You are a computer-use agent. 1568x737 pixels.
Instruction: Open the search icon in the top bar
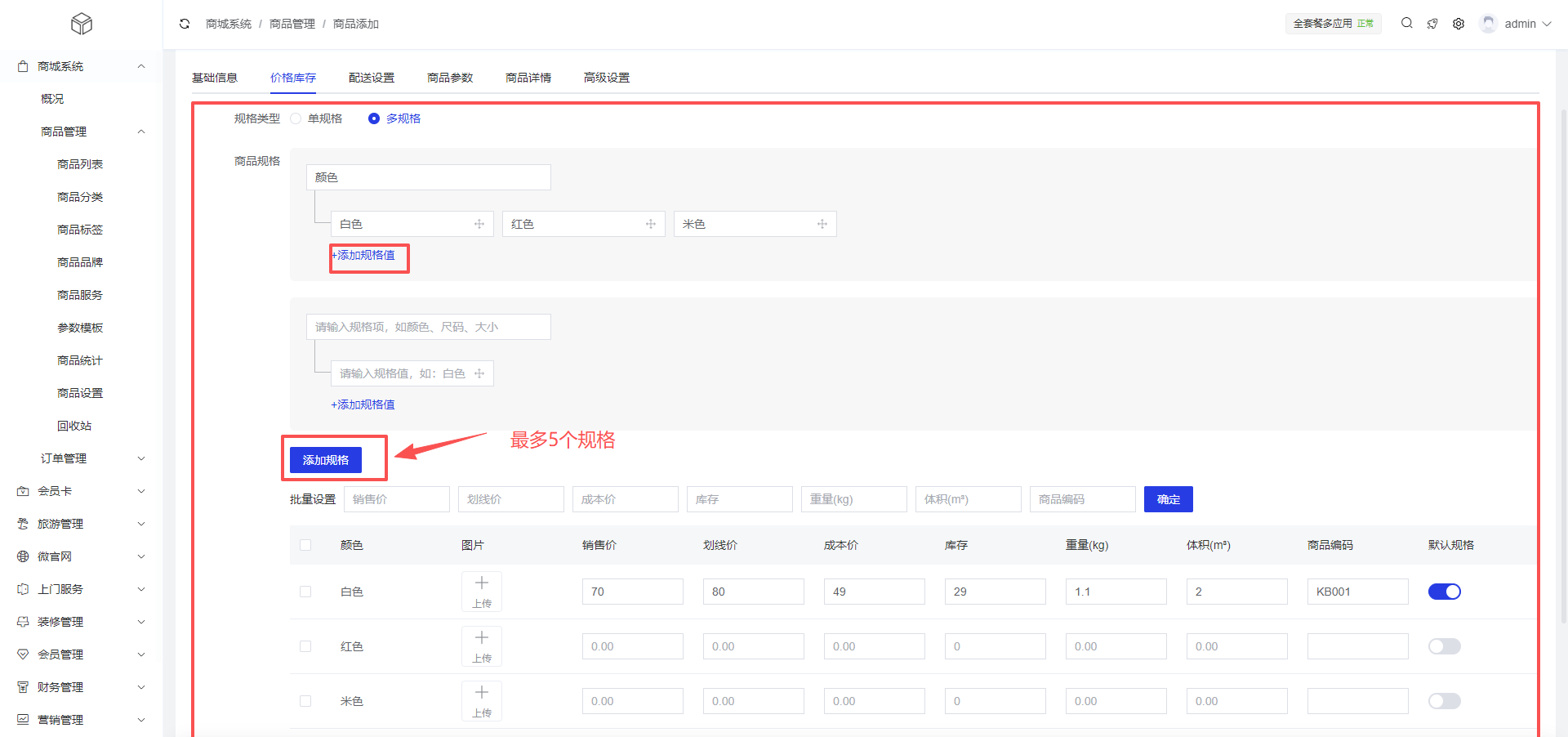tap(1406, 24)
